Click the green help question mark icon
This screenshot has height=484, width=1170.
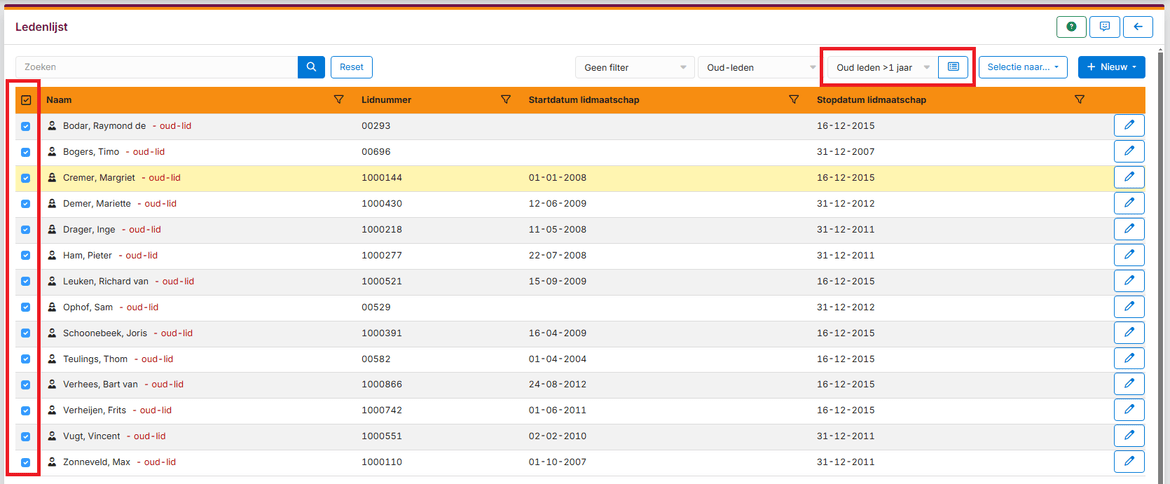[x=1071, y=27]
